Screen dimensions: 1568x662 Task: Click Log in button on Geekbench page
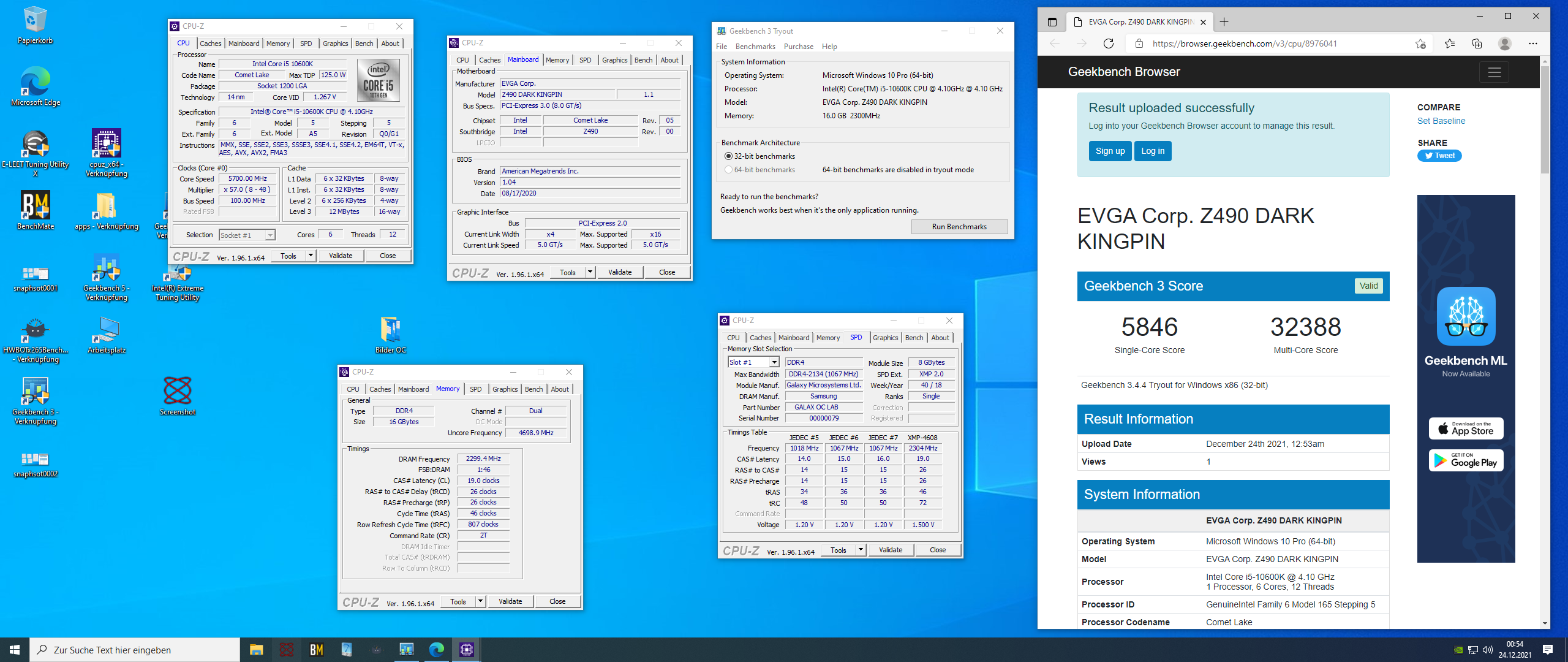click(1153, 151)
